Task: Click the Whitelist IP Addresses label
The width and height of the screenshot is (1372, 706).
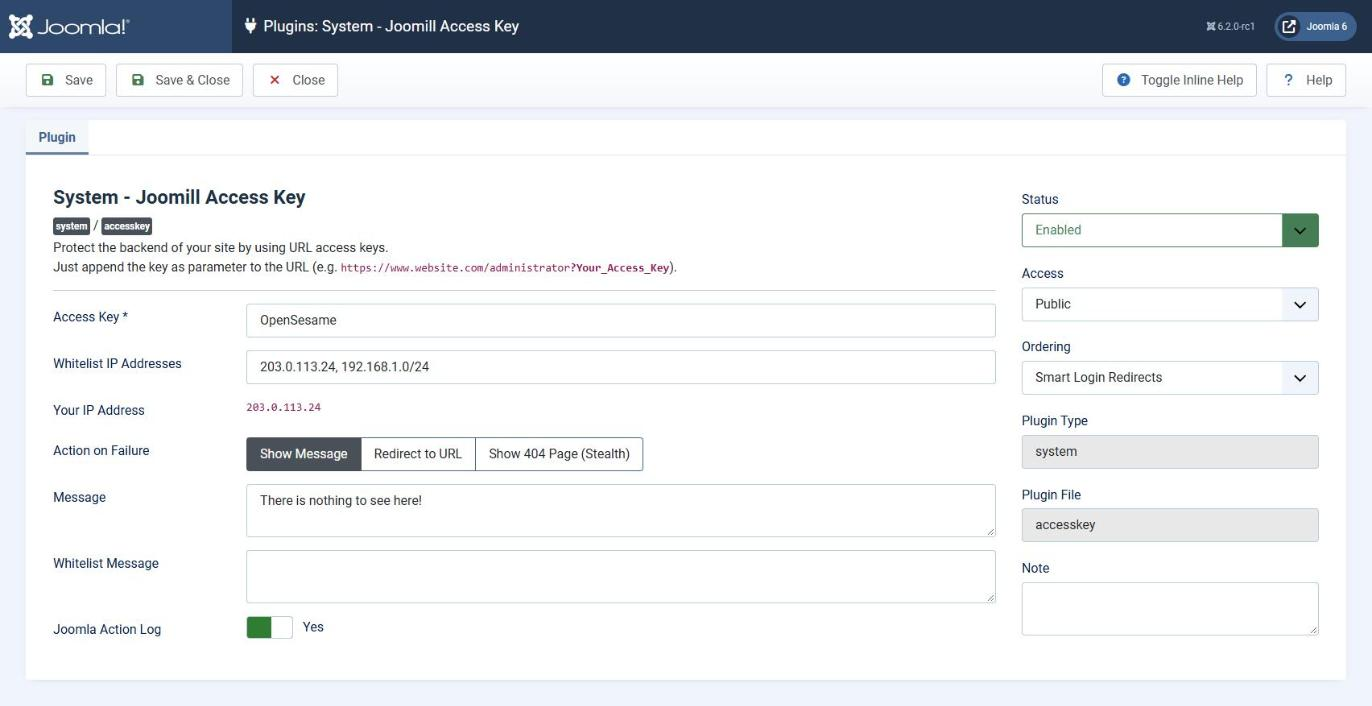Action: point(117,364)
